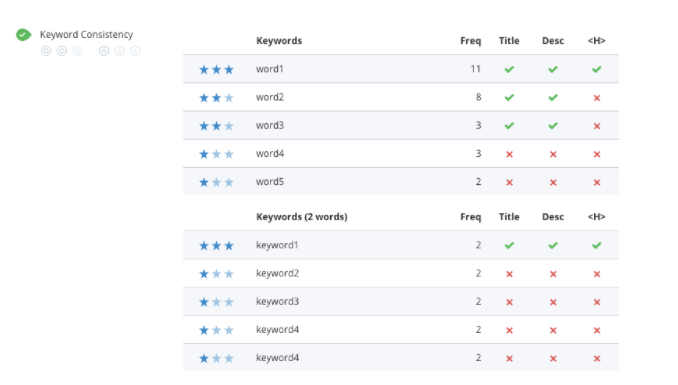Click the 'Freq' header in the Keywords table
Image resolution: width=678 pixels, height=385 pixels.
pyautogui.click(x=470, y=41)
